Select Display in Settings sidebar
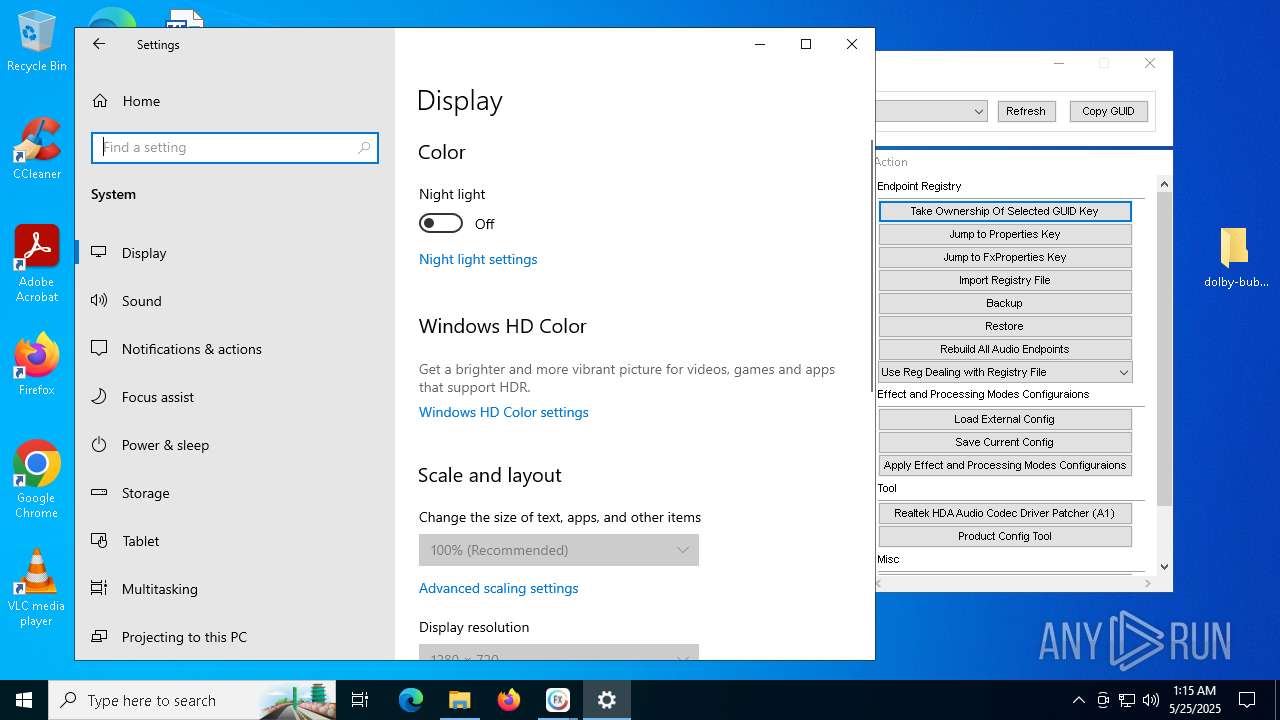This screenshot has width=1280, height=720. pyautogui.click(x=235, y=253)
